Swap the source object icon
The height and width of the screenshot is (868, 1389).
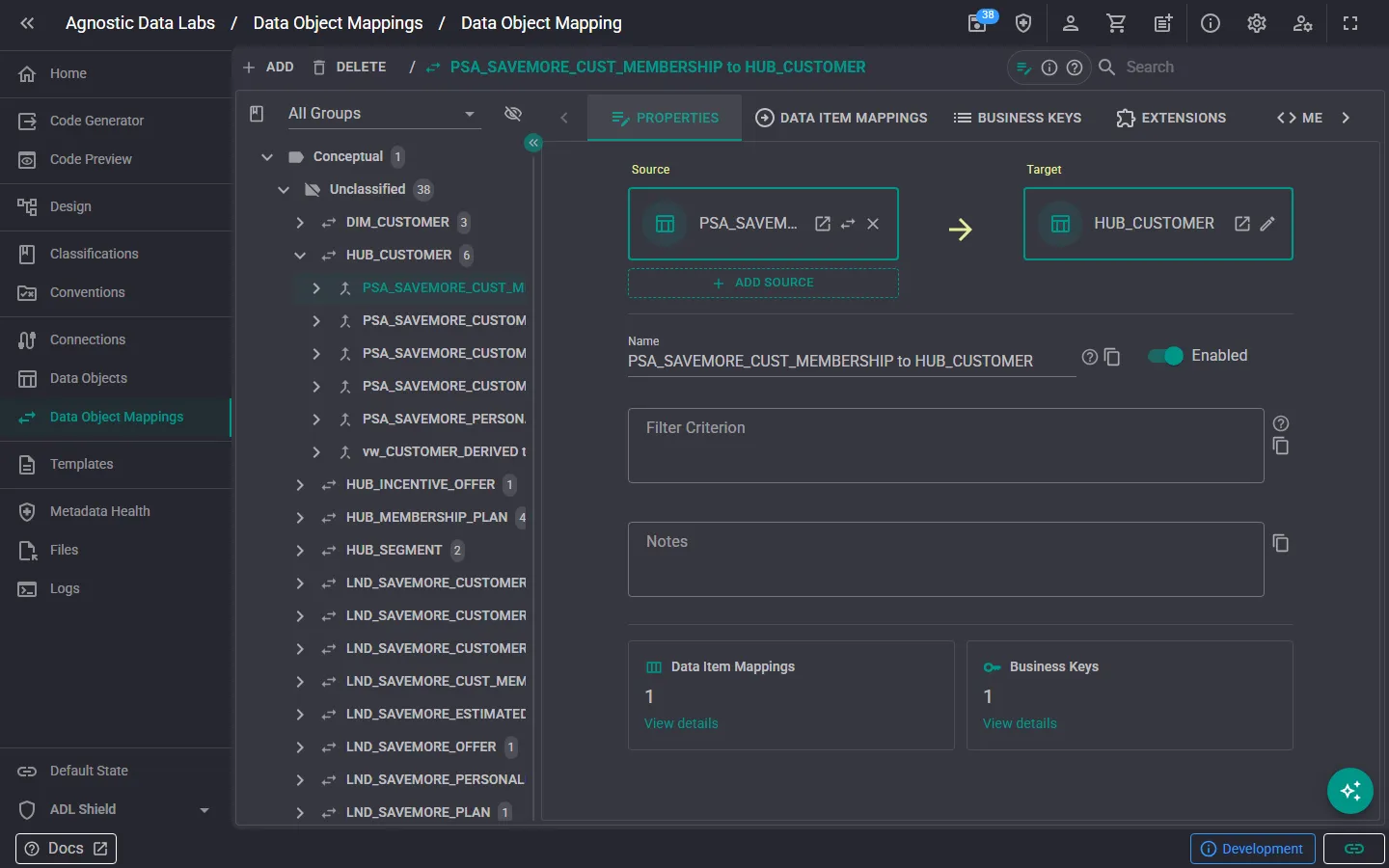(x=848, y=224)
